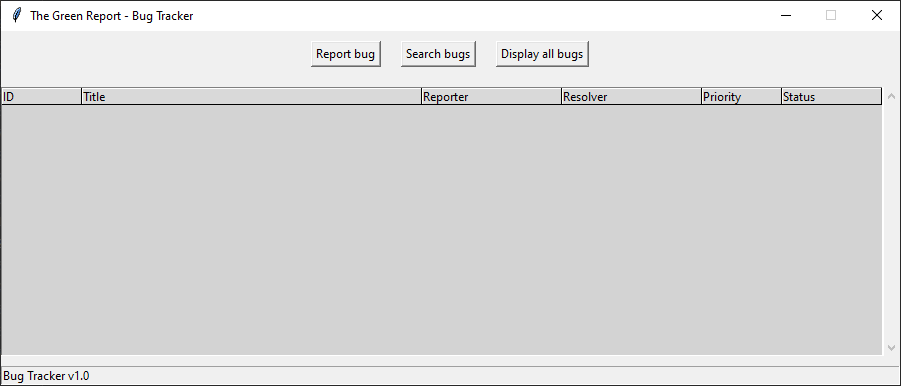
Task: Sort by the ID column header
Action: pos(41,96)
